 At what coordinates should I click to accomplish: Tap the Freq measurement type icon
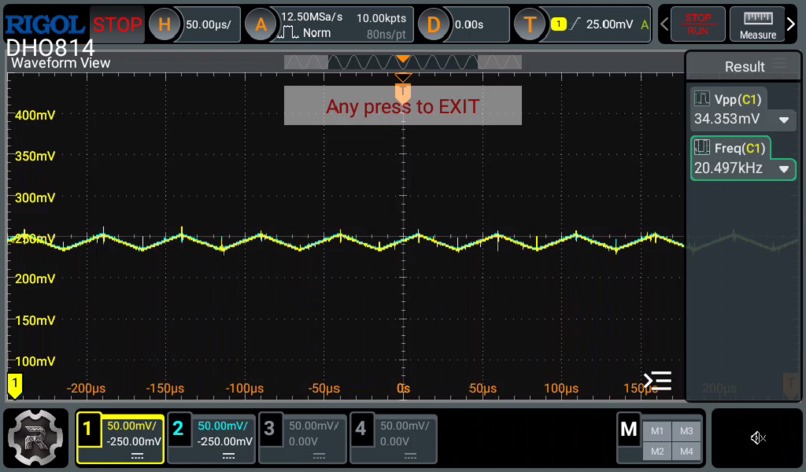click(x=702, y=148)
